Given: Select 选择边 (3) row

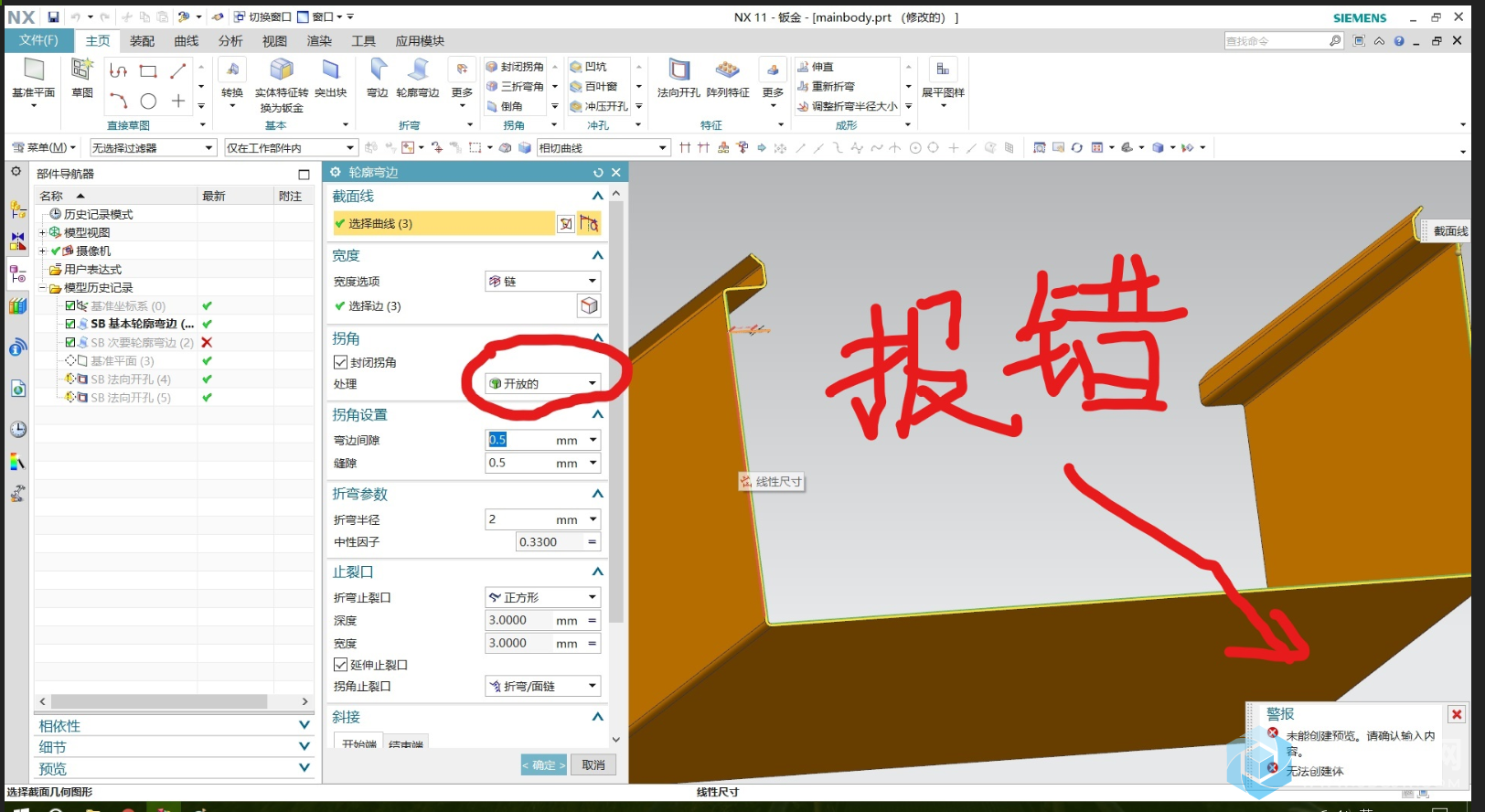Looking at the screenshot, I should point(454,305).
